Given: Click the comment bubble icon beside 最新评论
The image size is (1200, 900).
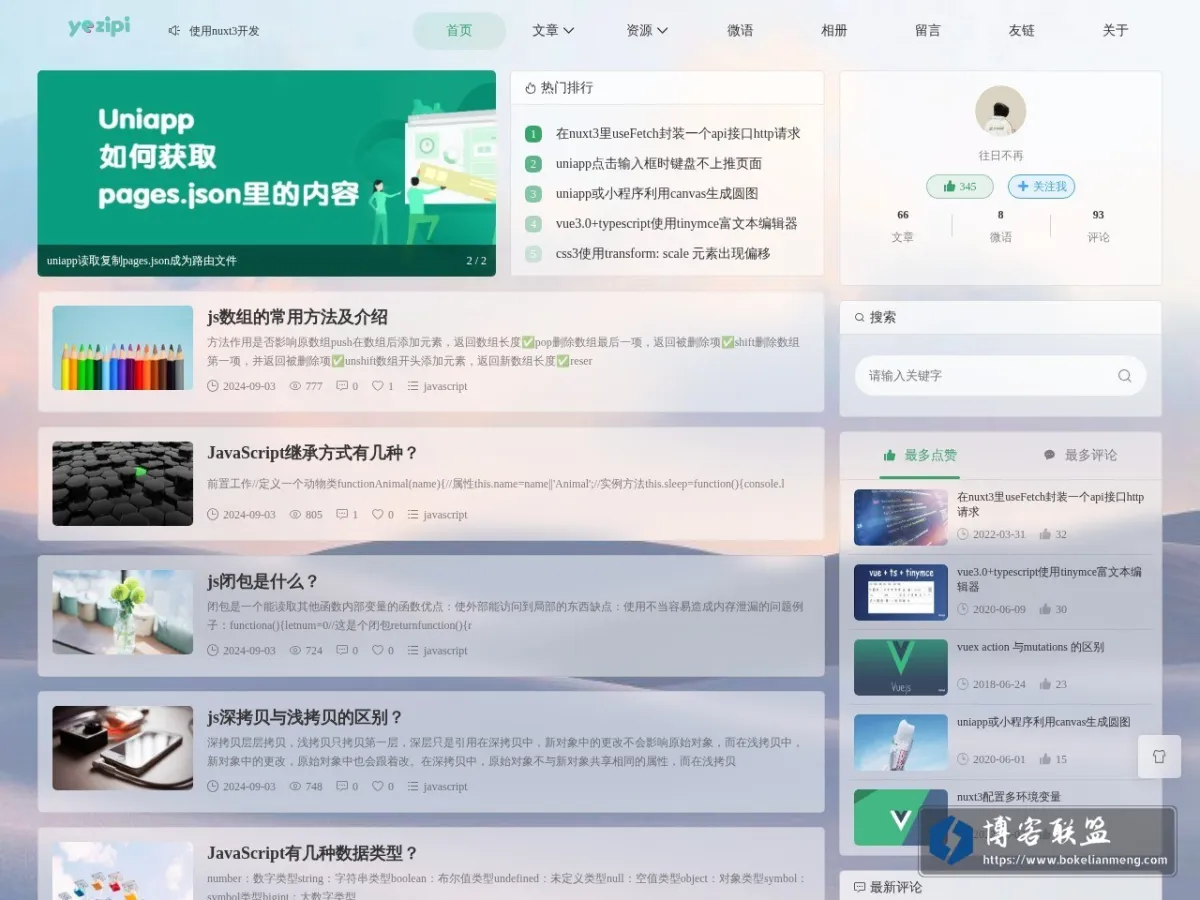Looking at the screenshot, I should [x=859, y=888].
